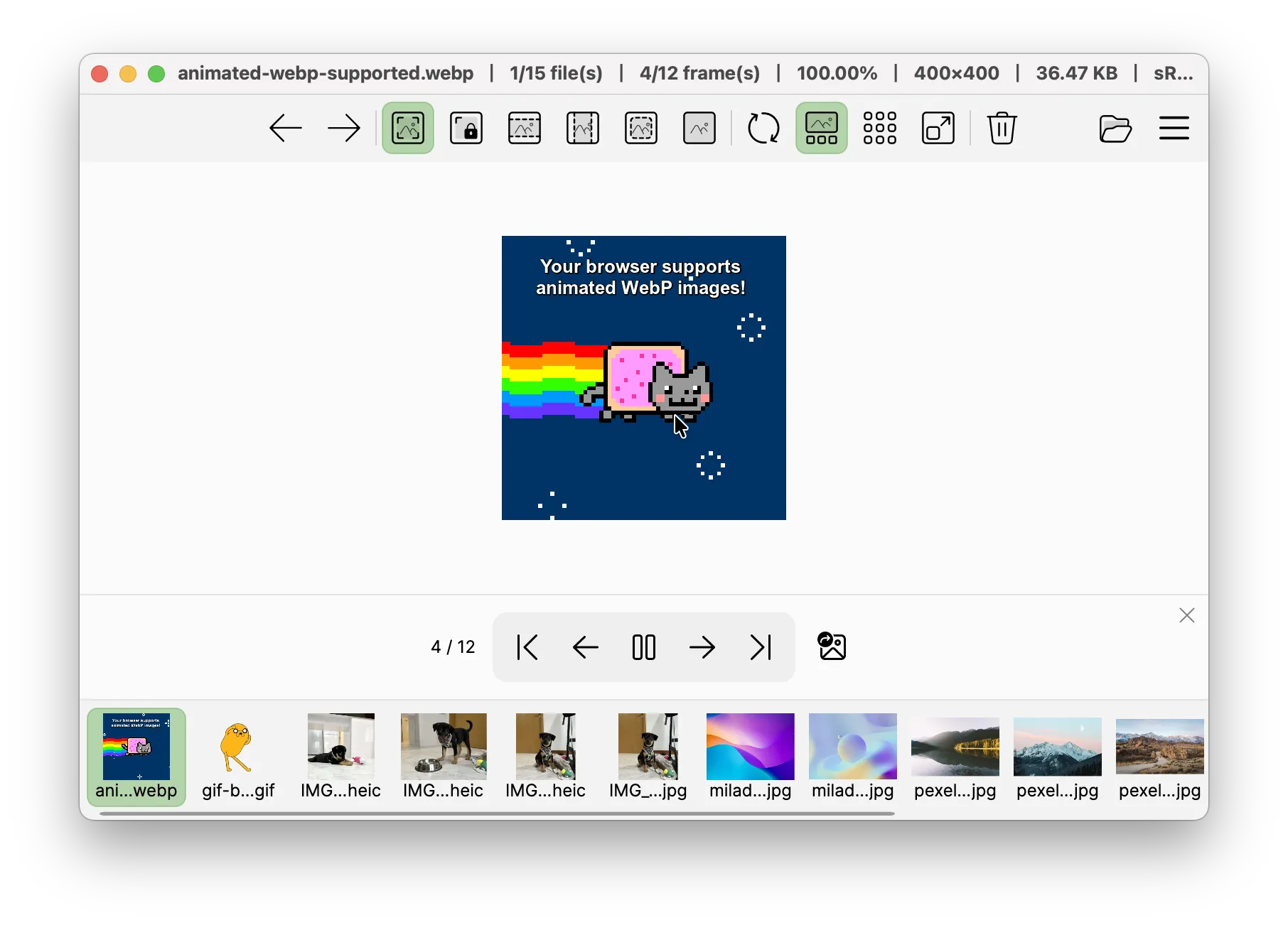Image resolution: width=1288 pixels, height=925 pixels.
Task: Click the thumbnail bar horizontal scrollbar
Action: 497,813
